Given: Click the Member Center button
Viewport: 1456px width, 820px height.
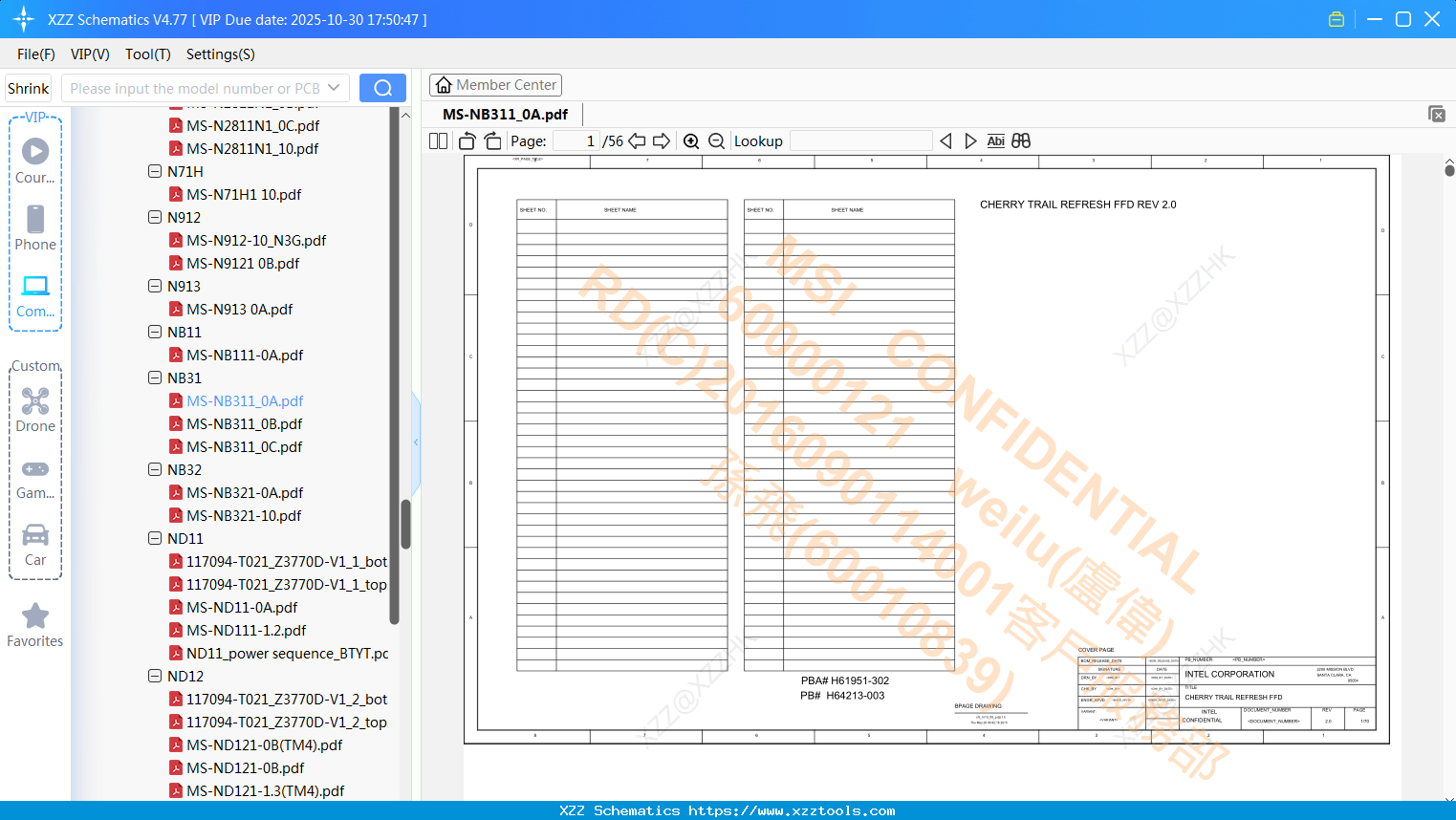Looking at the screenshot, I should pyautogui.click(x=495, y=85).
